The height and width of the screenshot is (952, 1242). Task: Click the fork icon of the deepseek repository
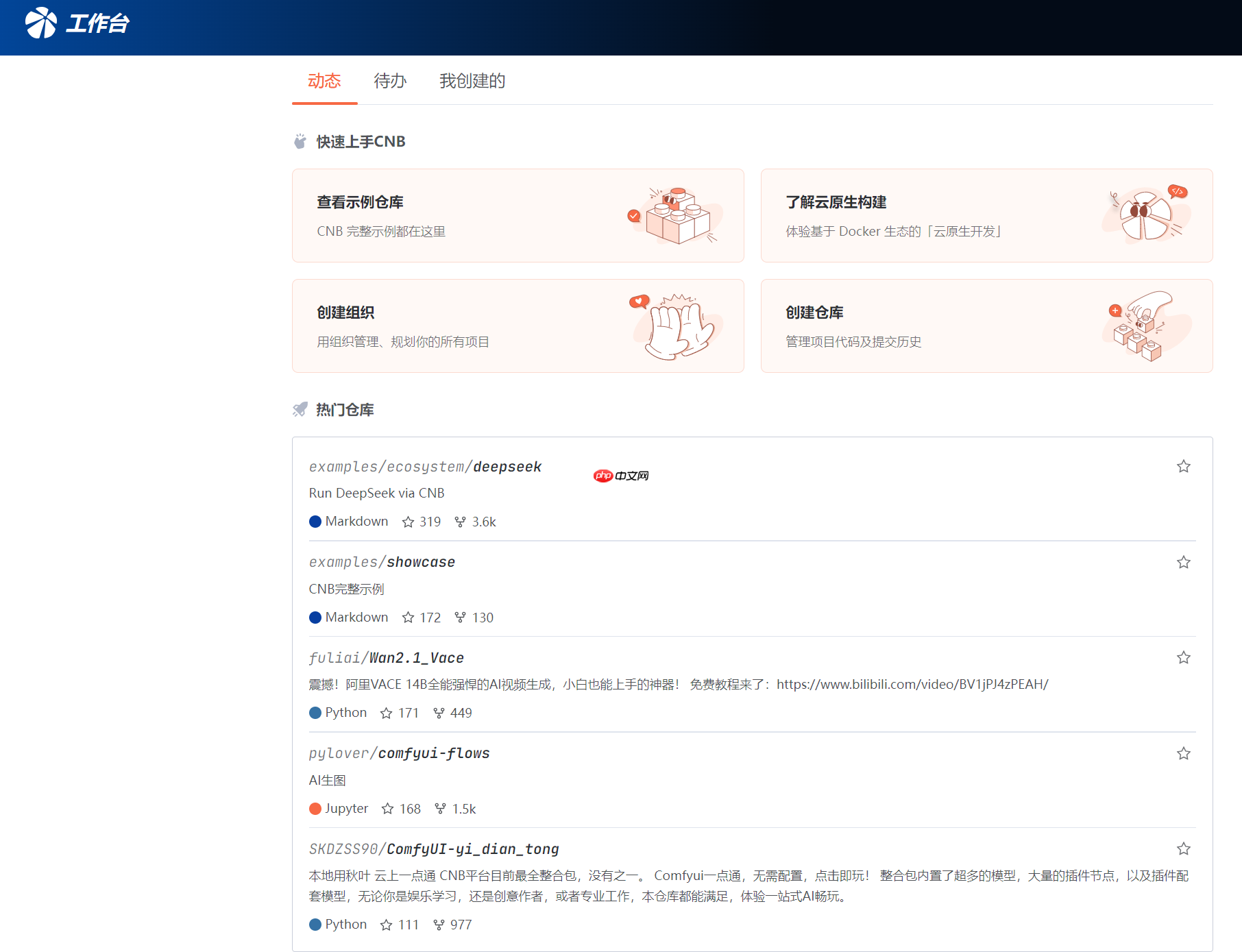[x=460, y=522]
